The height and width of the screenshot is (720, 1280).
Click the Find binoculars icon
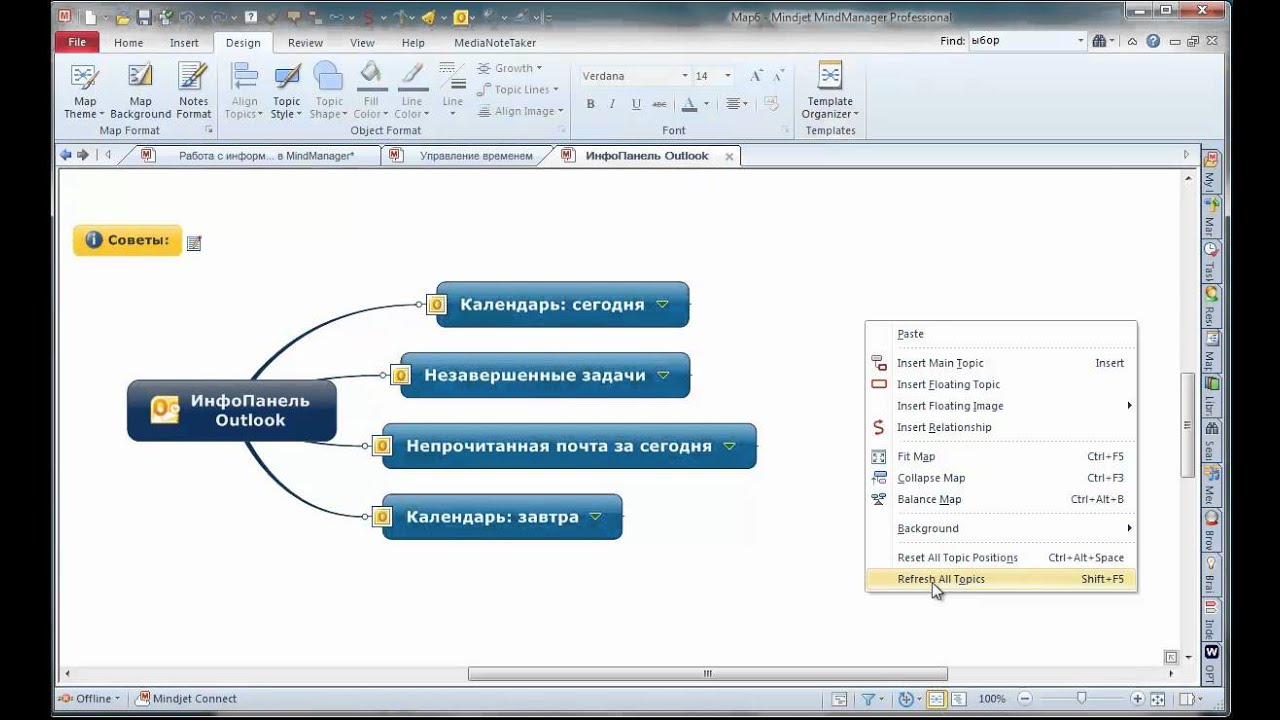pos(1100,41)
